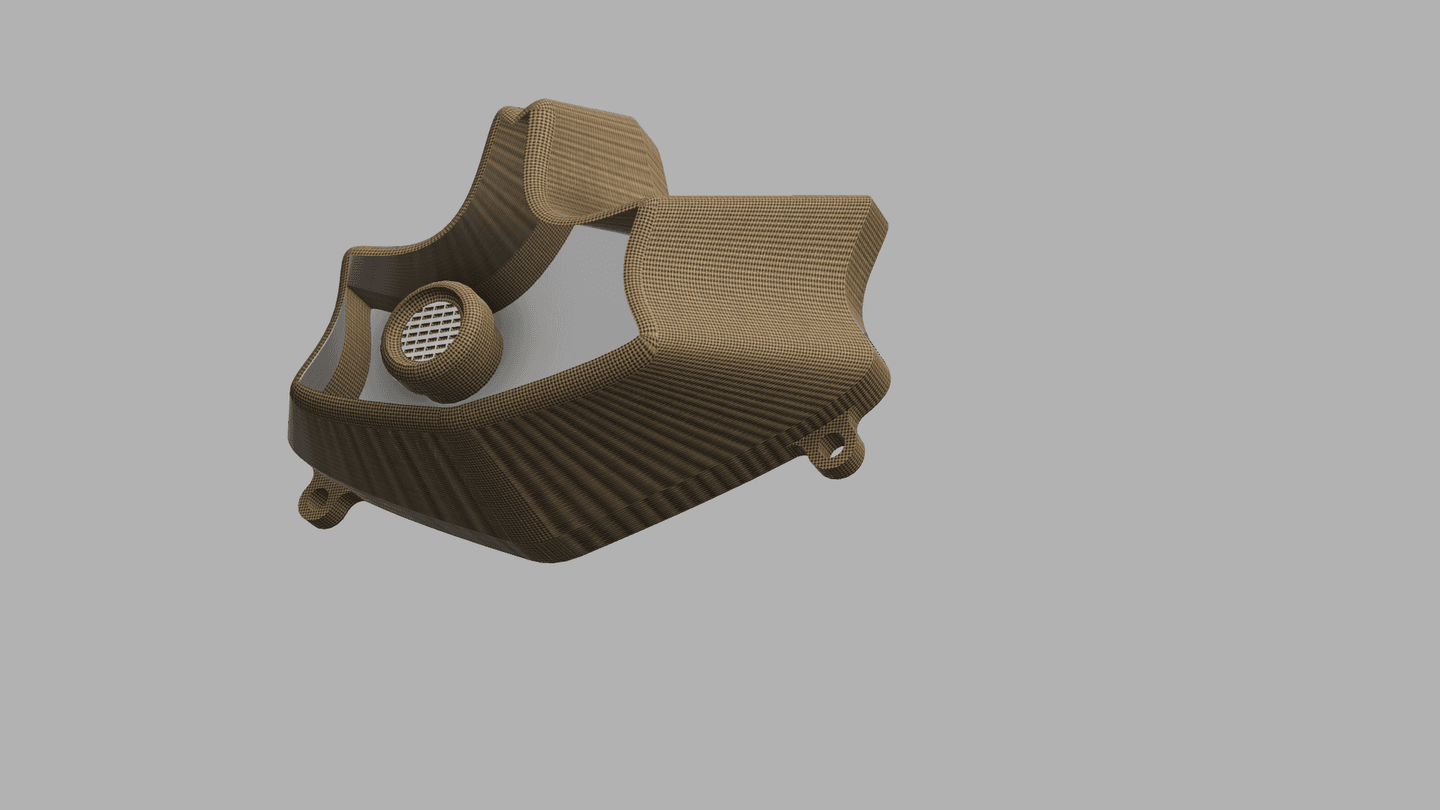Select the circular vent grille on the model
Screen dimensions: 1440x810
click(x=432, y=330)
